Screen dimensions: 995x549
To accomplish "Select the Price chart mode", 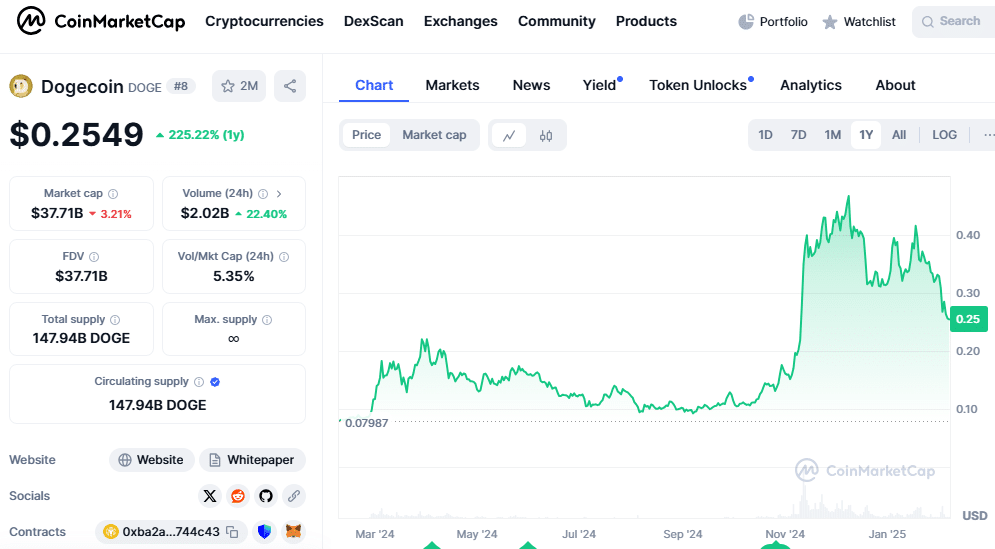I will [x=366, y=135].
